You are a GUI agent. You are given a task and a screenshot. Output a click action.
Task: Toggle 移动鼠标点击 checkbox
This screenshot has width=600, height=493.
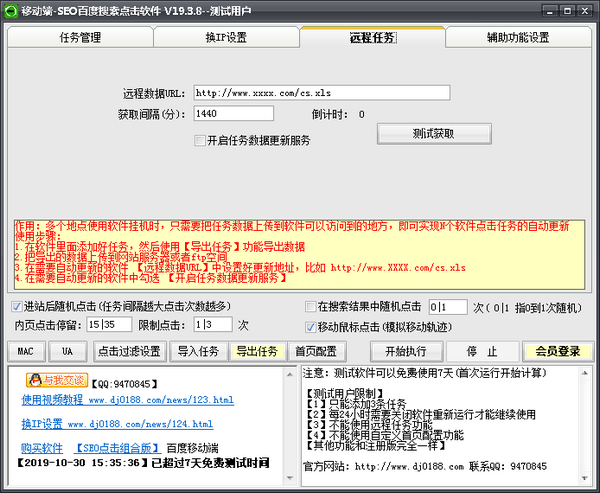click(x=310, y=327)
